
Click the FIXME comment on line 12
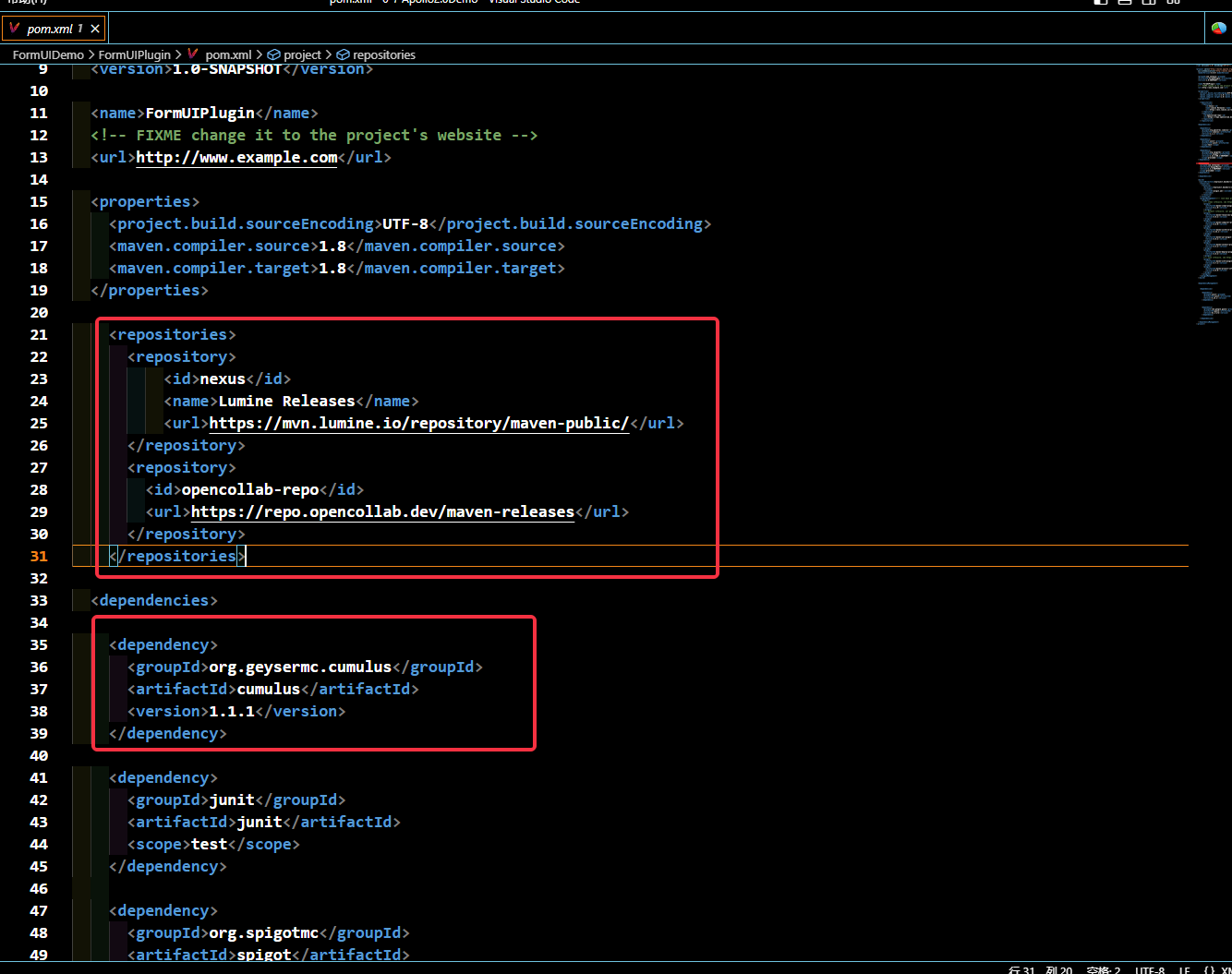[x=314, y=135]
